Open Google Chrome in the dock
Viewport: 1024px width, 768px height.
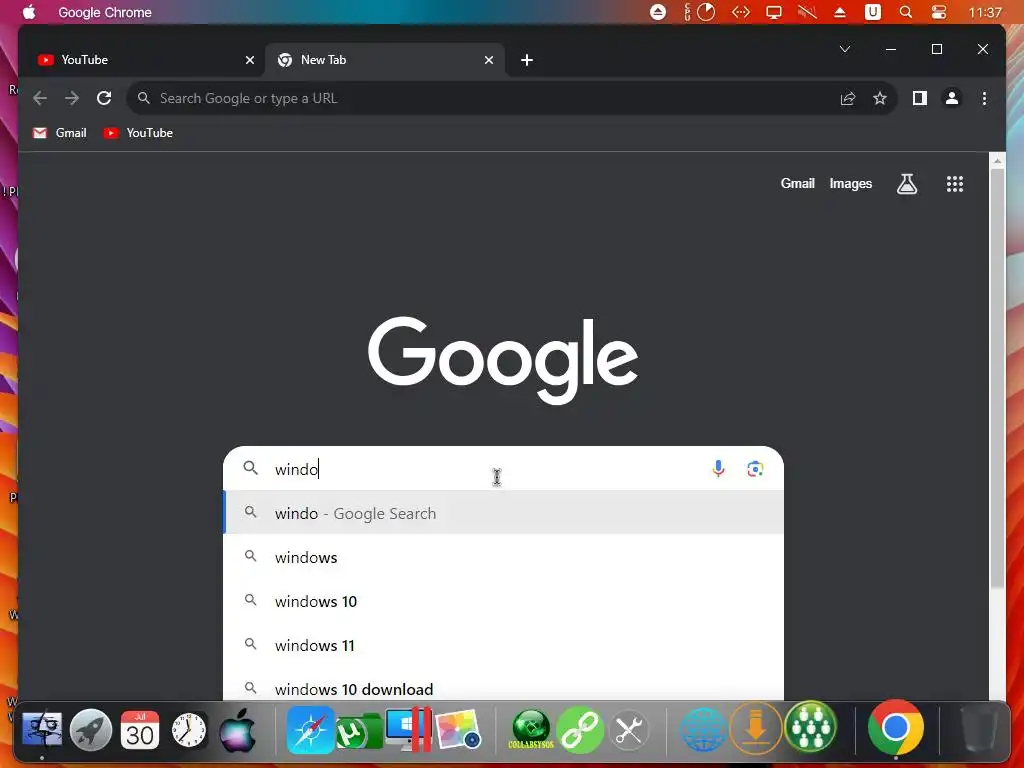click(895, 727)
